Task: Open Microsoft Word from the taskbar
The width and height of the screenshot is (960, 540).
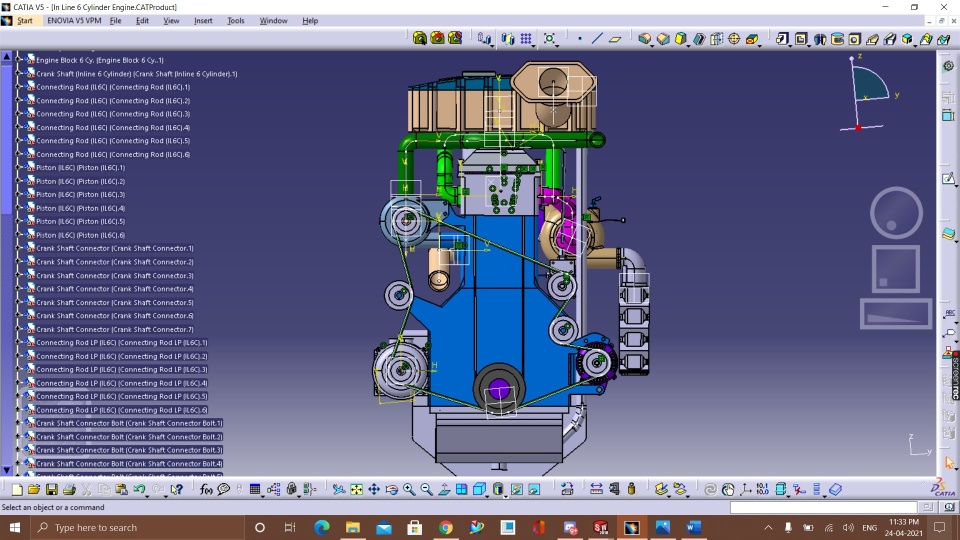Action: [x=694, y=527]
